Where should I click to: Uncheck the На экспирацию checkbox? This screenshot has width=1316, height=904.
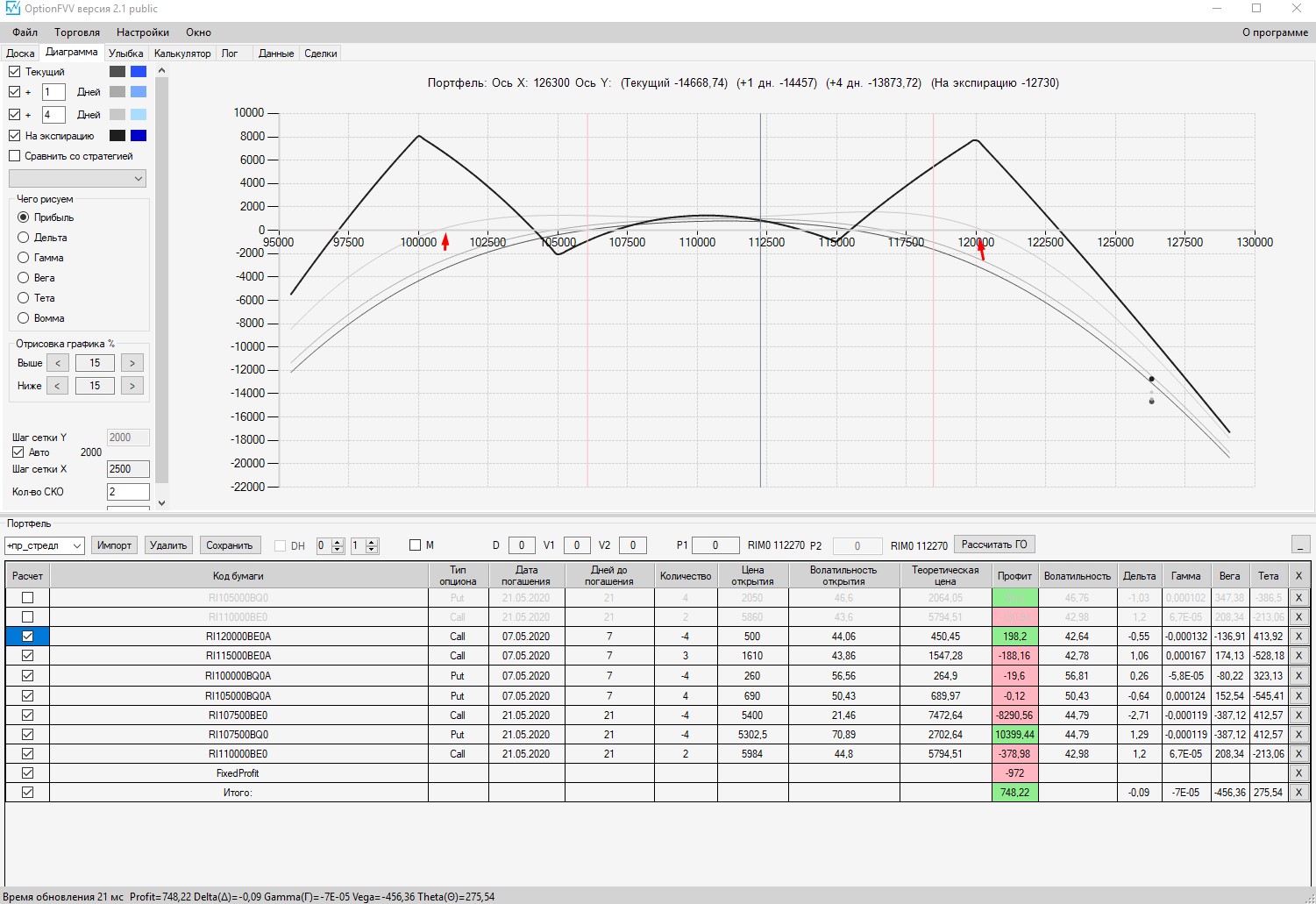point(14,136)
